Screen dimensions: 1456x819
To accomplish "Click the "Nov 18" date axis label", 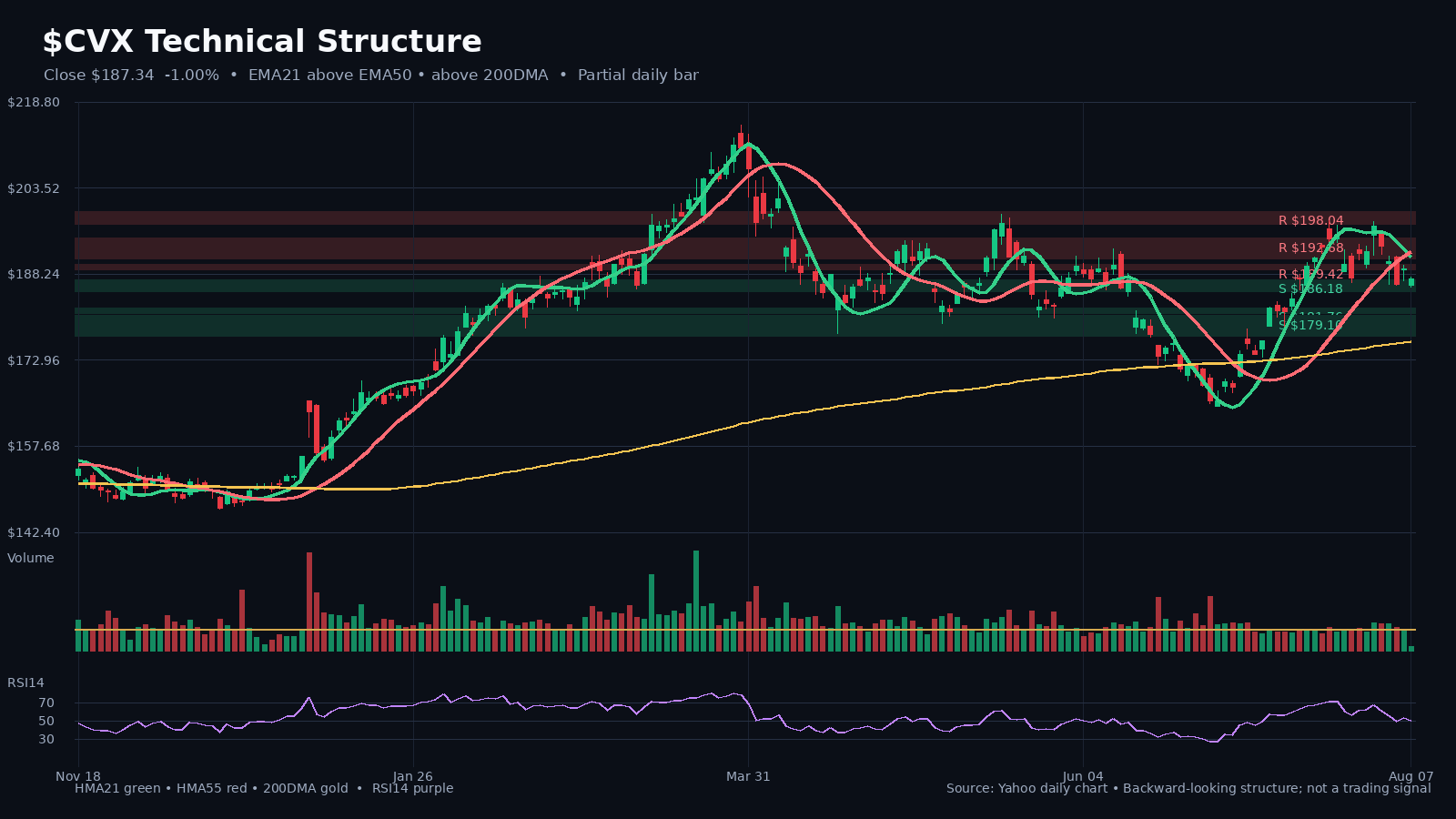I will (78, 776).
